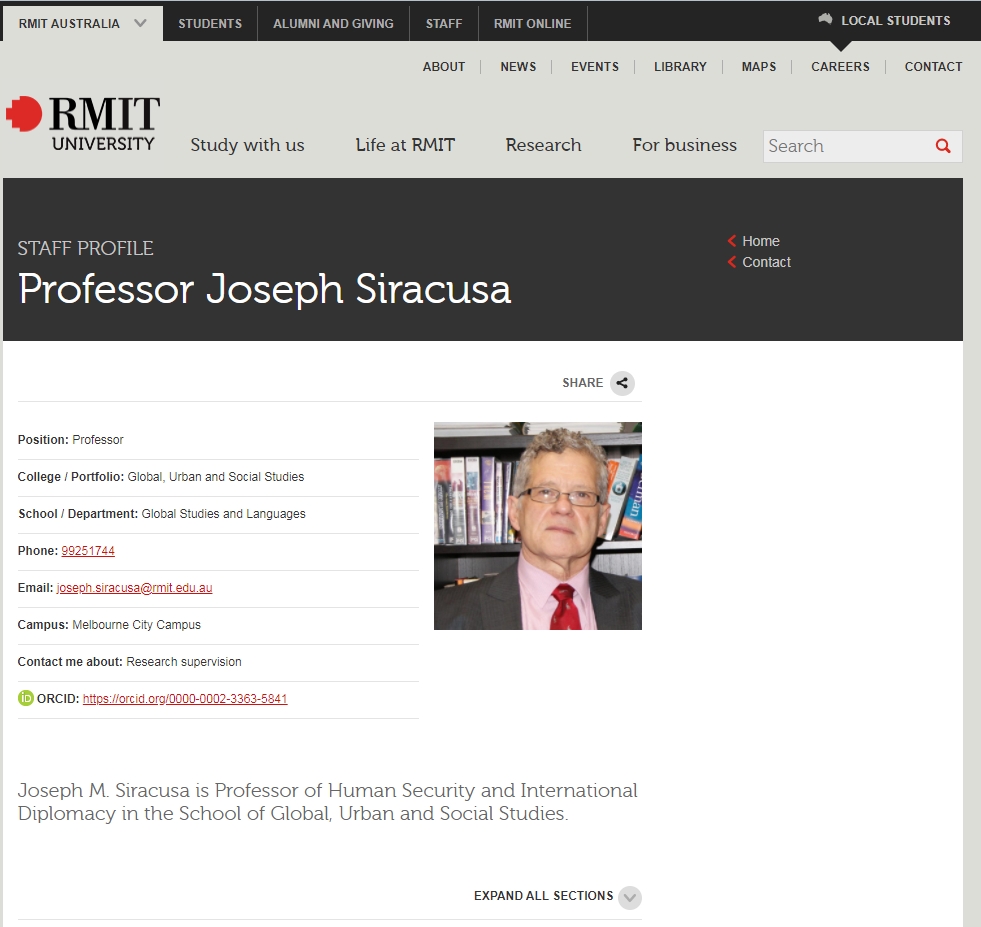Open the Maps link

coord(758,67)
